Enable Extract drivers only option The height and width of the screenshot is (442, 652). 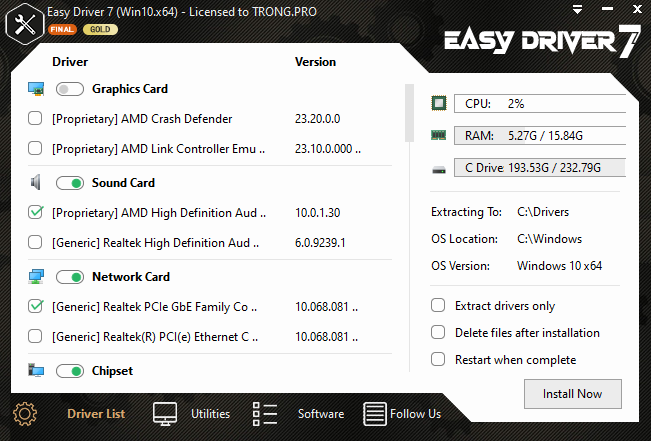pos(438,305)
